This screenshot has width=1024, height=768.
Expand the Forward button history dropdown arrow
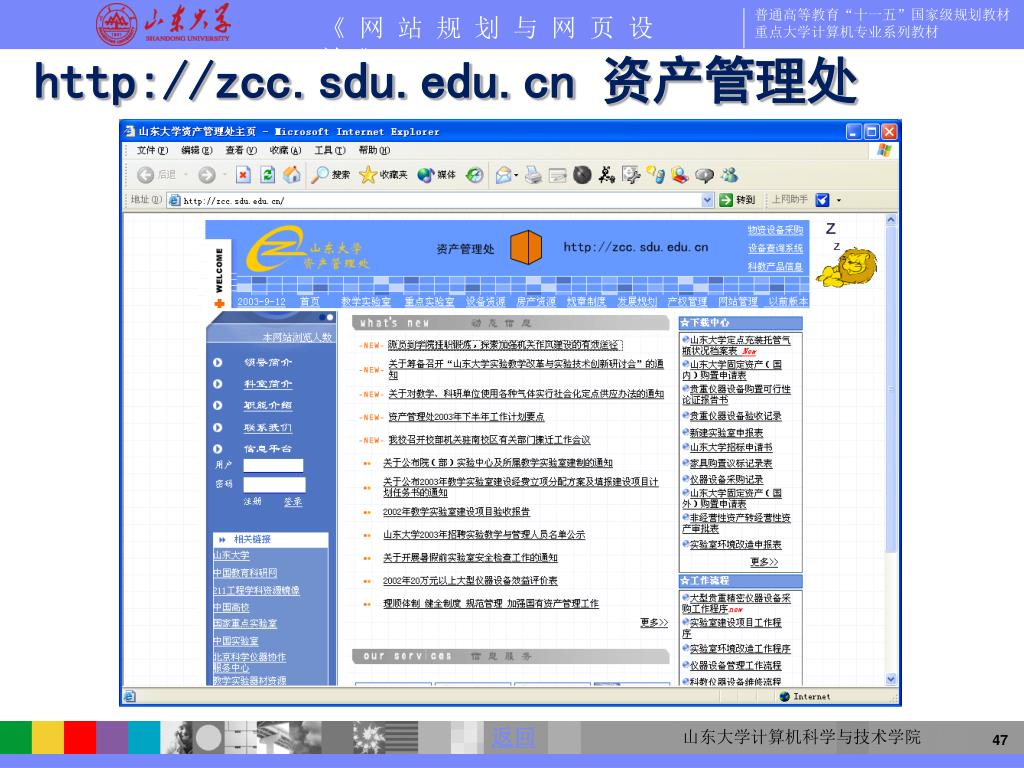point(225,175)
